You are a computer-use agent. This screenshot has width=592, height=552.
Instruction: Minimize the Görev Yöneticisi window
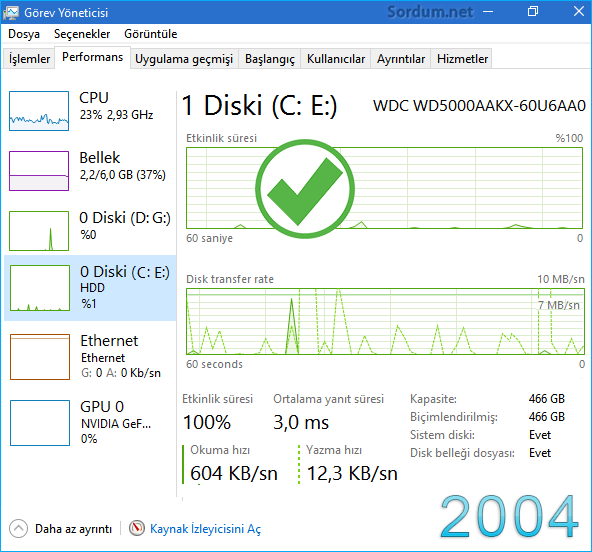tap(488, 12)
